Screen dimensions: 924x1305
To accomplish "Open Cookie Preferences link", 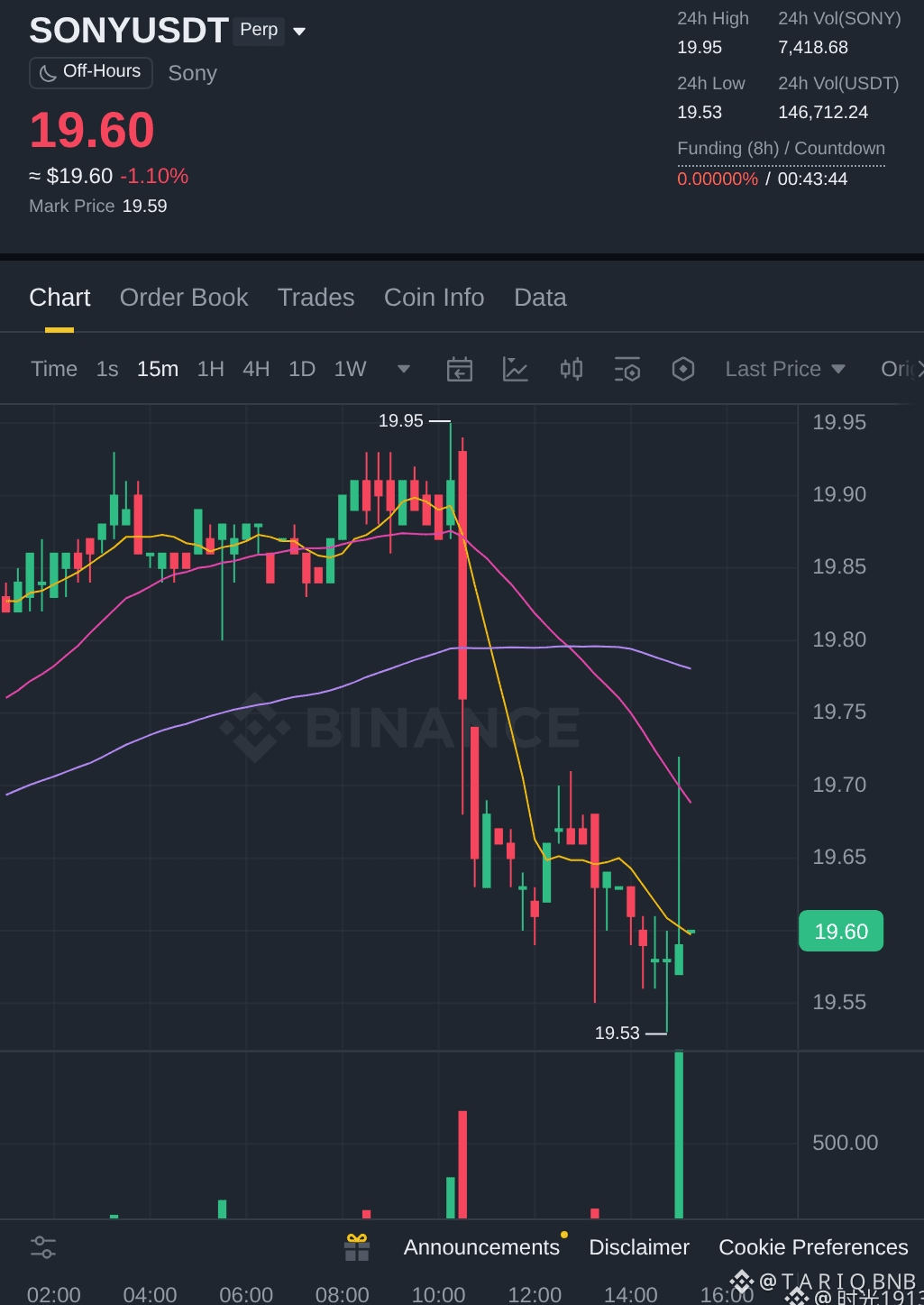I will click(x=813, y=1247).
